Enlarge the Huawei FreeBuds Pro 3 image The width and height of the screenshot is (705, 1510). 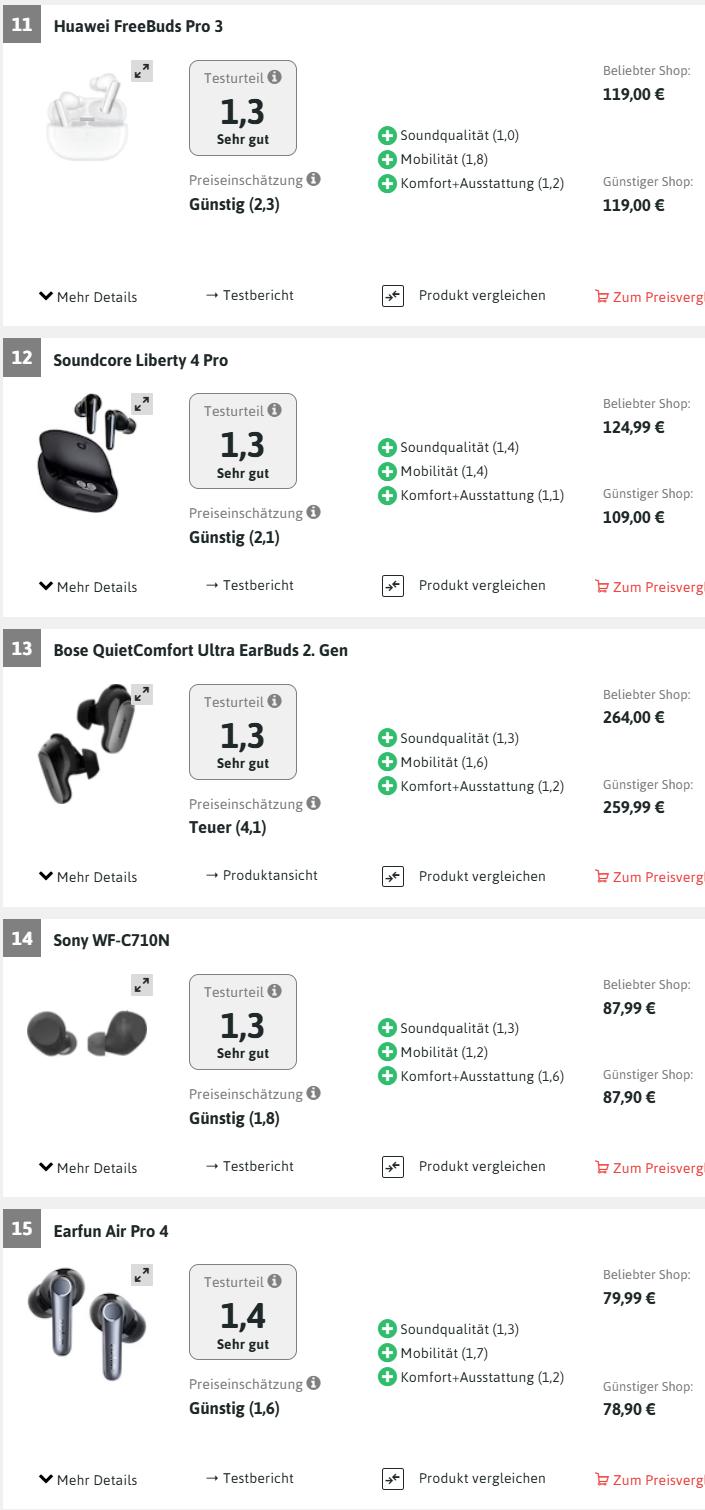[x=142, y=71]
